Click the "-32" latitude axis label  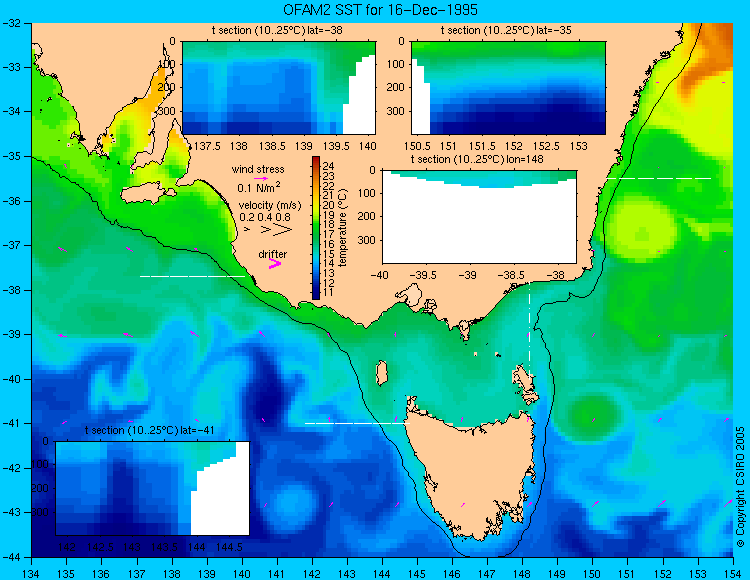coord(10,23)
